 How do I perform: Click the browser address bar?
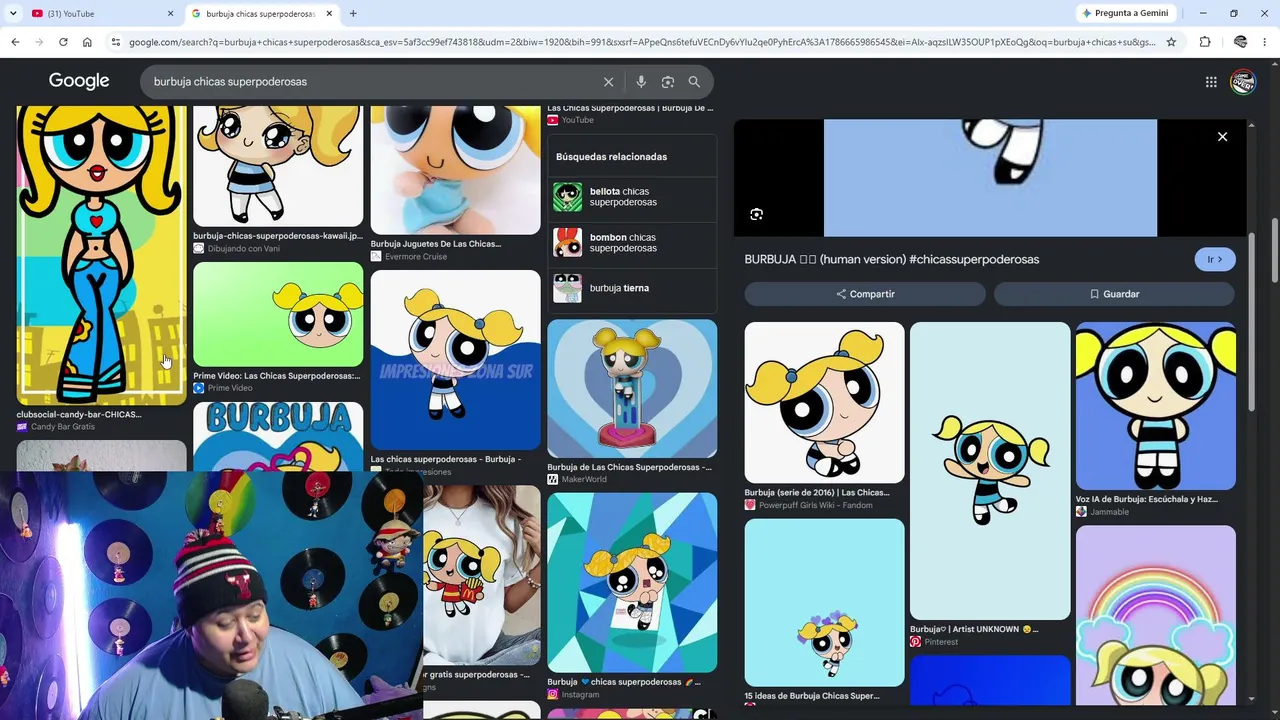coord(640,42)
